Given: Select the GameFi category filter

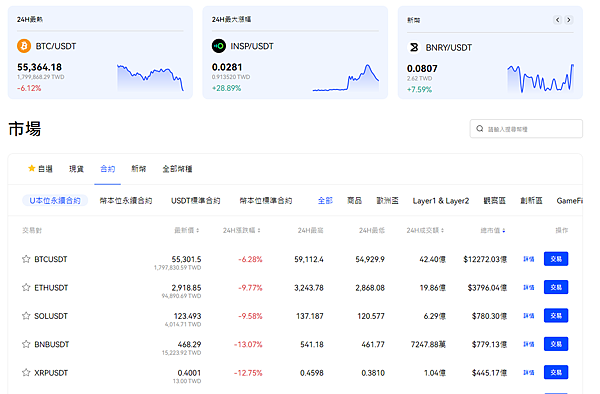Looking at the screenshot, I should 569,200.
